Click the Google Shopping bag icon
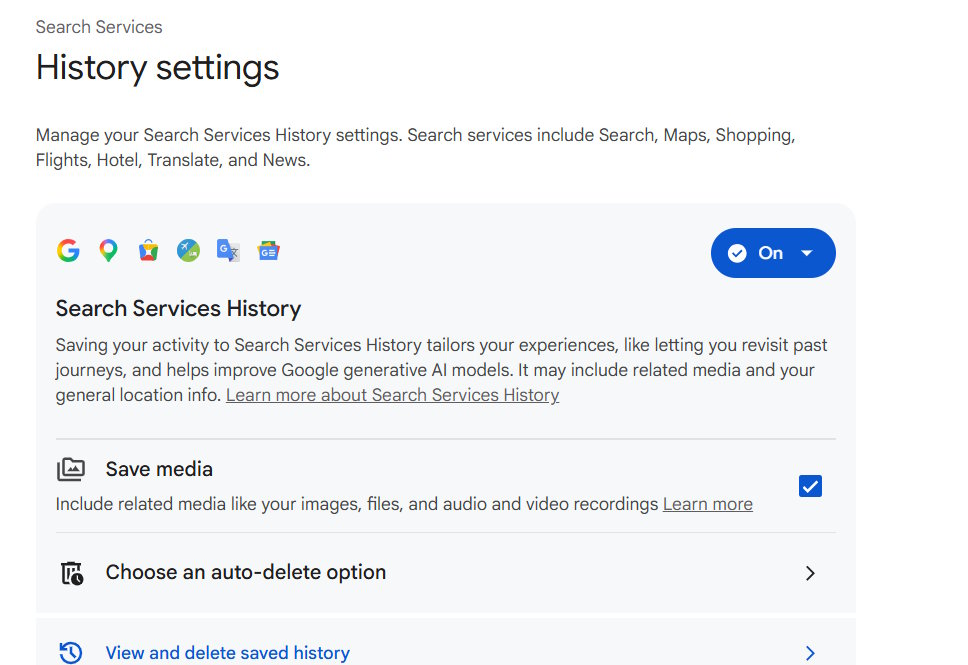The image size is (968, 665). pos(148,251)
